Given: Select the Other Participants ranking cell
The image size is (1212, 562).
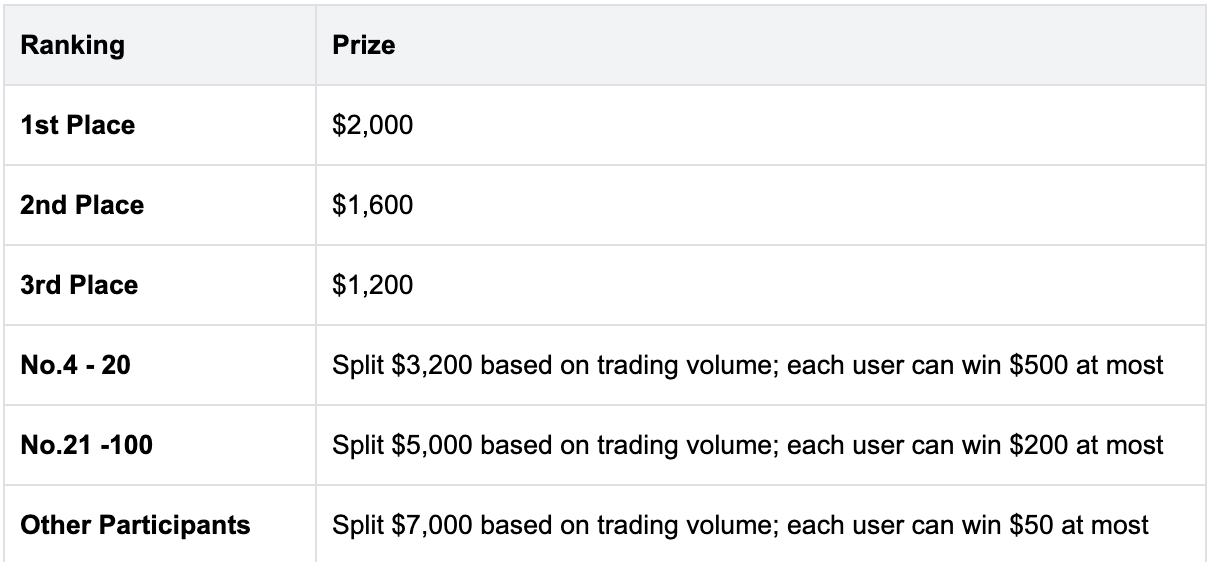Looking at the screenshot, I should (x=135, y=525).
